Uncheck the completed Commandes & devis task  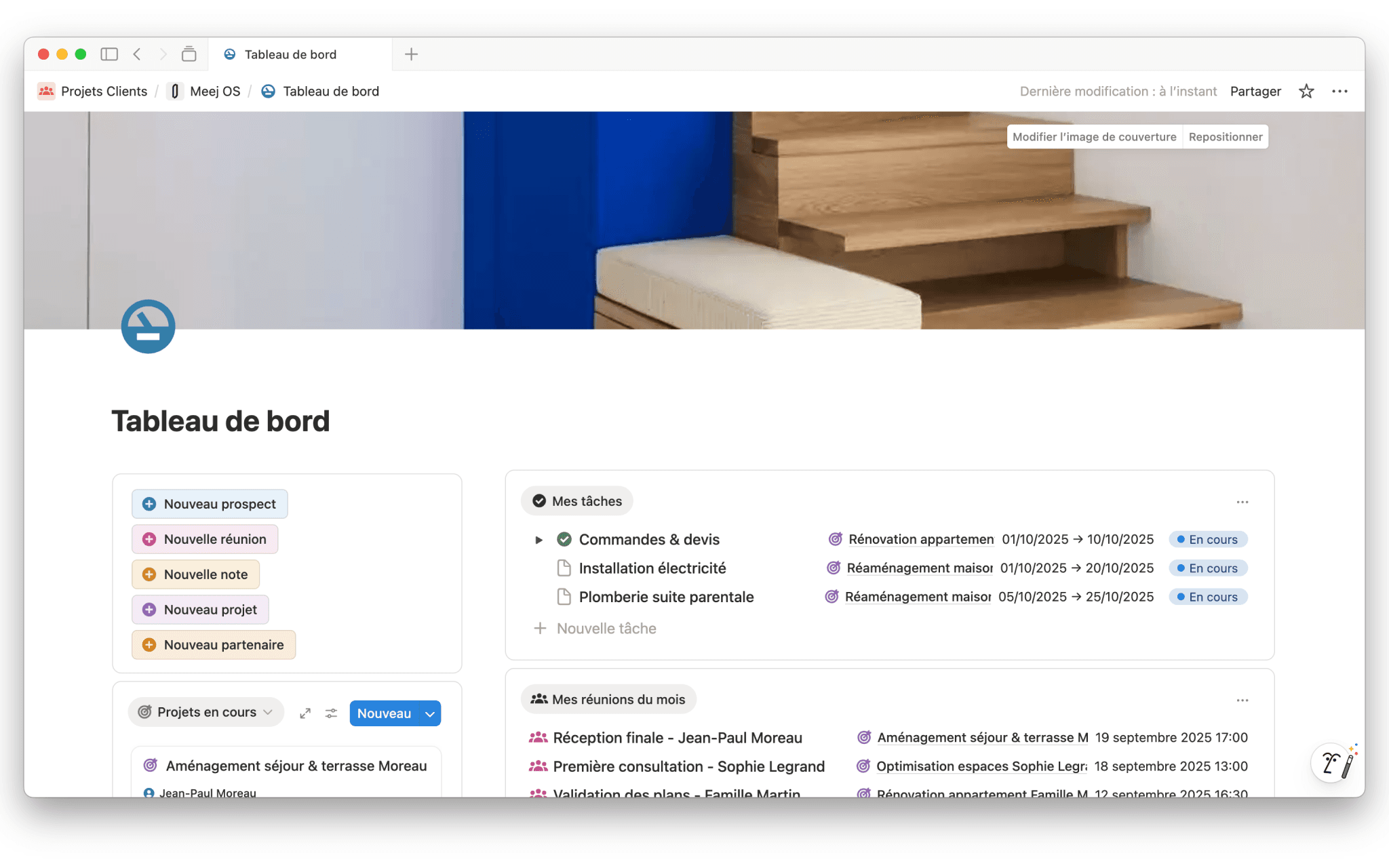(564, 539)
